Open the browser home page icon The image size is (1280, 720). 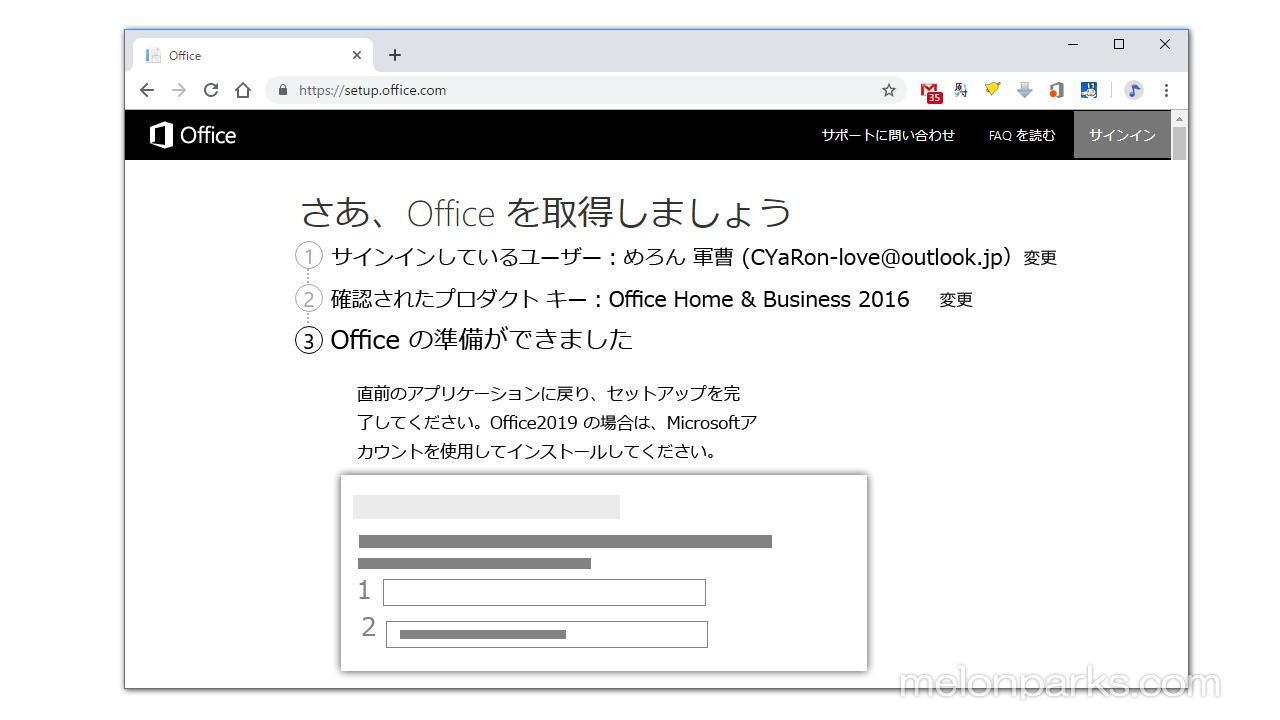(x=243, y=90)
